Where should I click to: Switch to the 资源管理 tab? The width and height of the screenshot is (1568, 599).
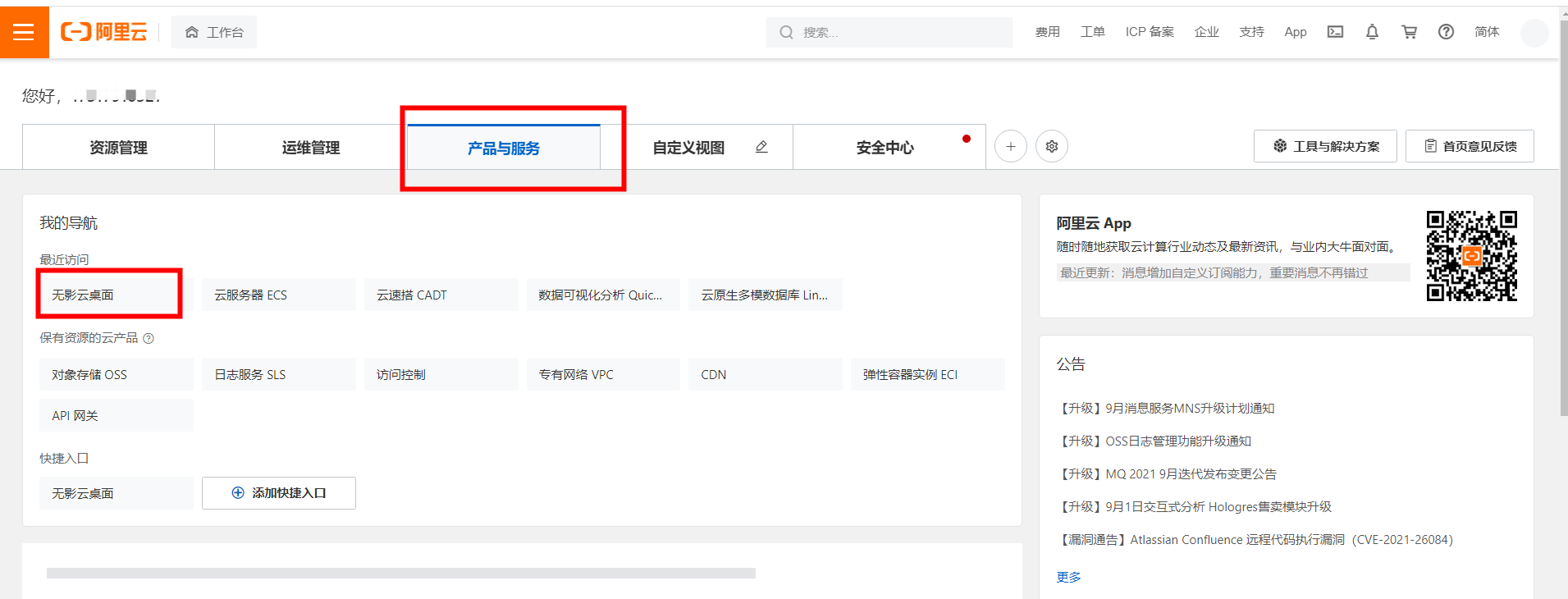click(x=118, y=147)
